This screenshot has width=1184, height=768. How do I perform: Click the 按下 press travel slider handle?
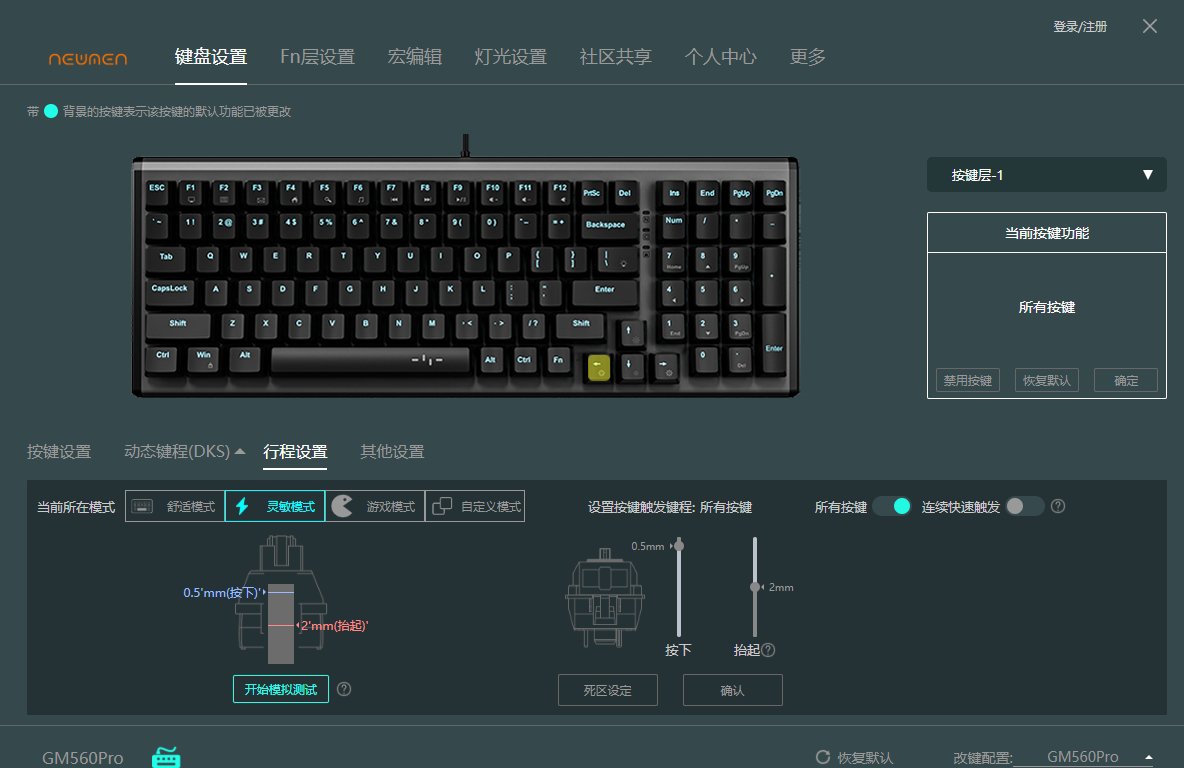[x=679, y=545]
